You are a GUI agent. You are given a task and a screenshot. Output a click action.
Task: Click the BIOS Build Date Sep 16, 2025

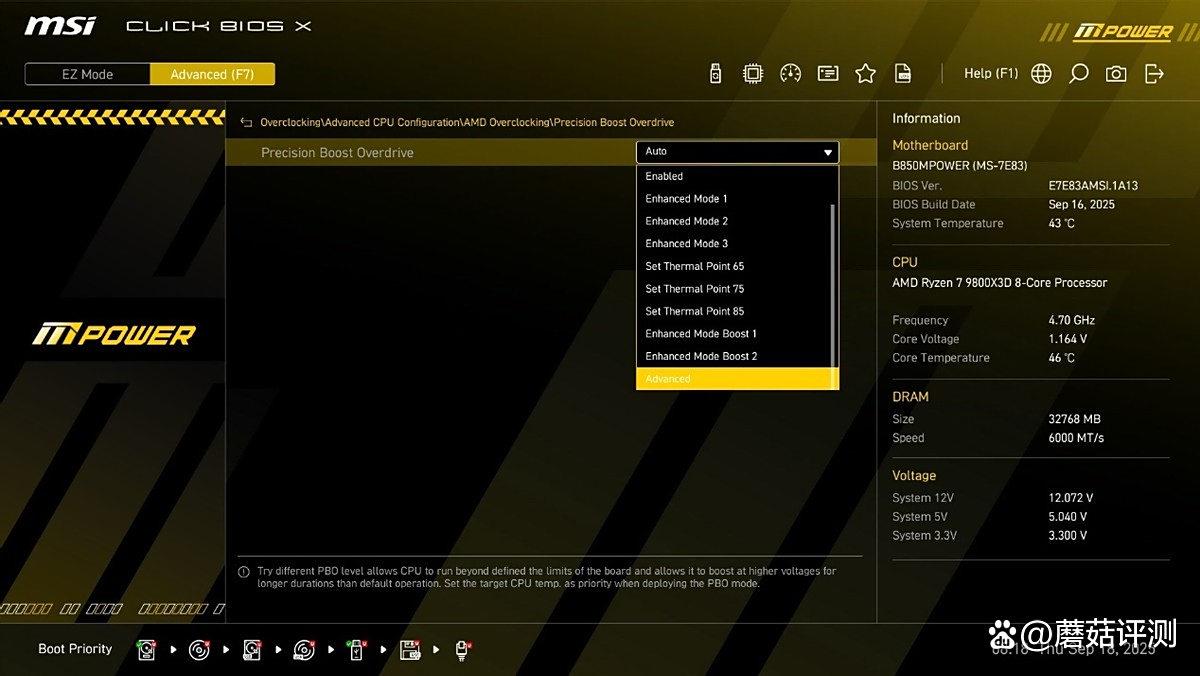[x=1081, y=205]
